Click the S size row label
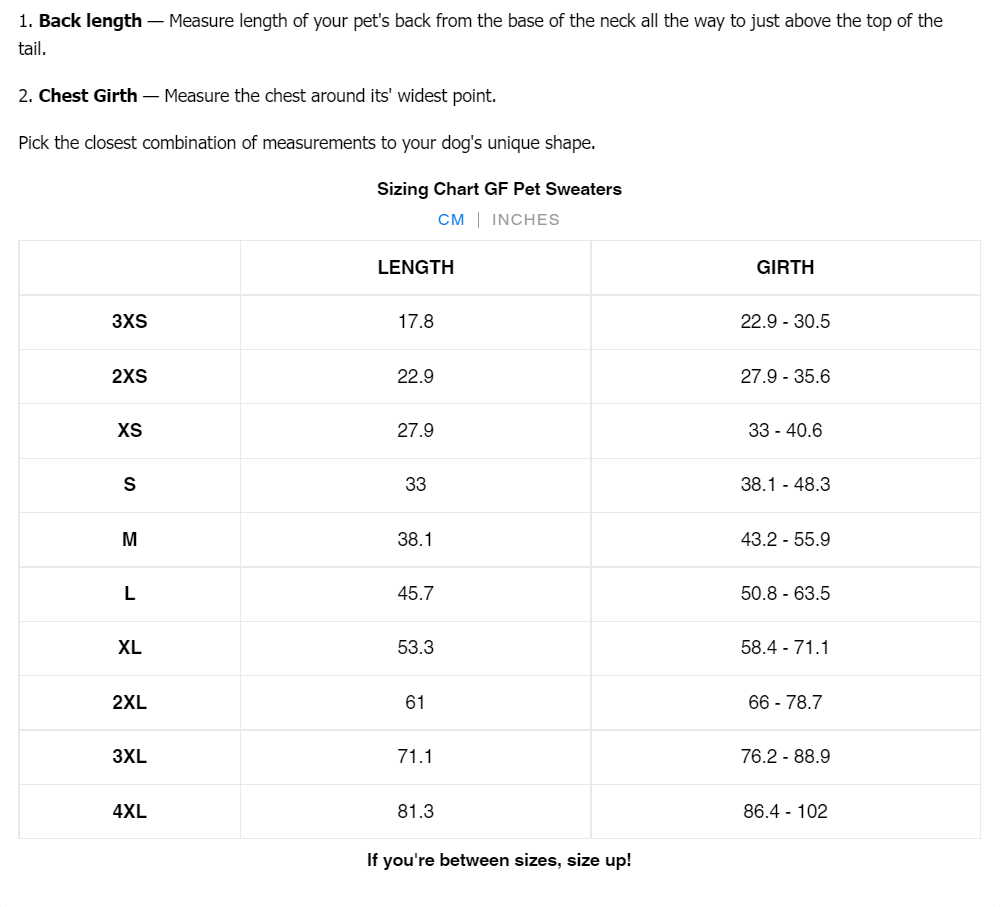Viewport: 1000px width, 907px height. (x=130, y=485)
